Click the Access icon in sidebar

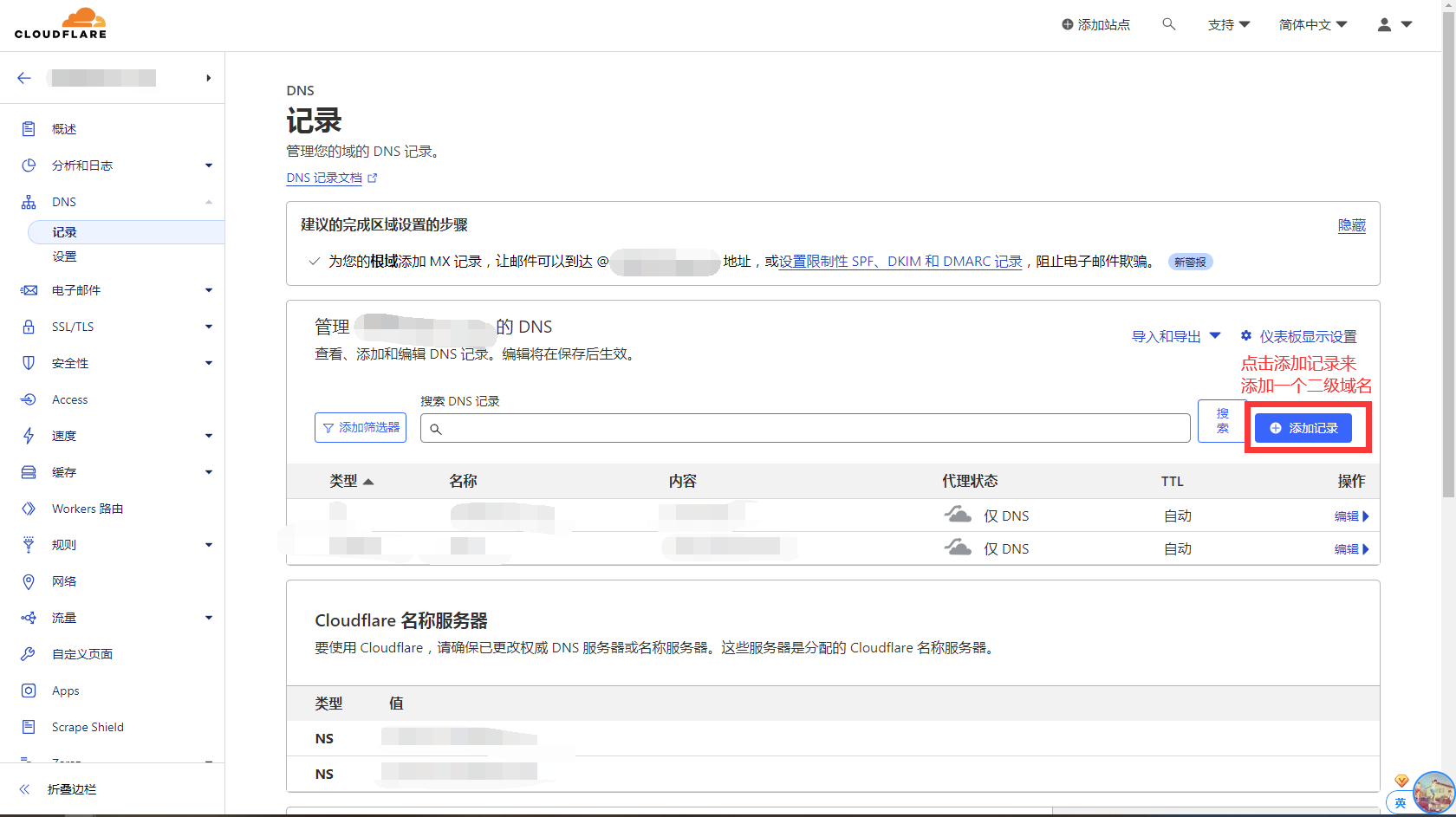[x=29, y=399]
